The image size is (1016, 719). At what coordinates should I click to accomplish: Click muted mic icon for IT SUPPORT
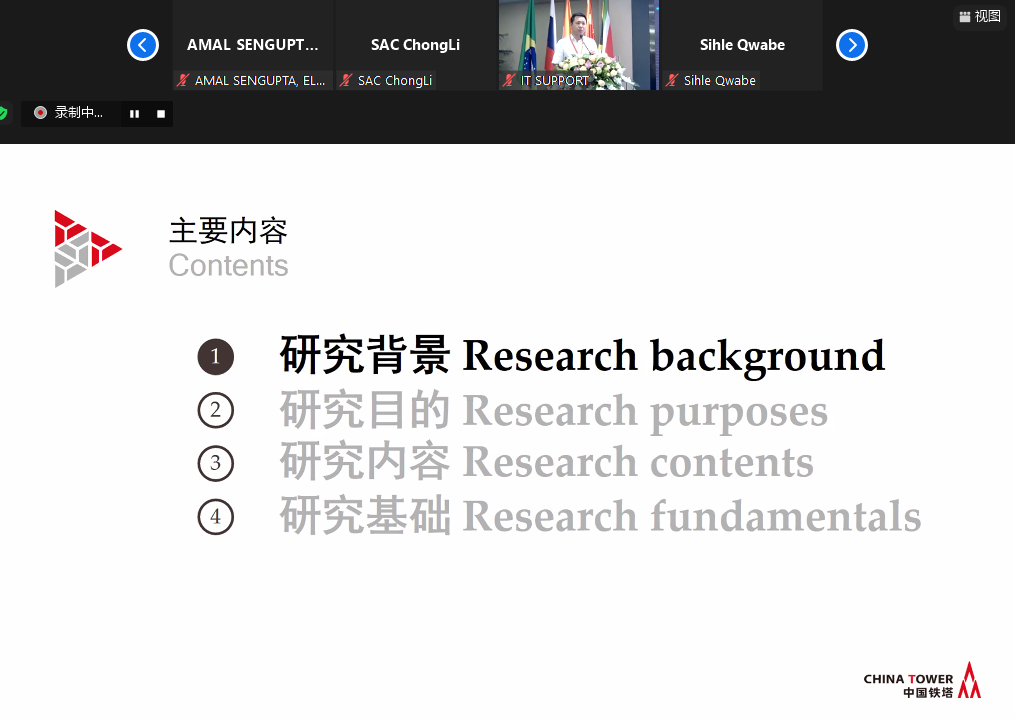(x=509, y=80)
